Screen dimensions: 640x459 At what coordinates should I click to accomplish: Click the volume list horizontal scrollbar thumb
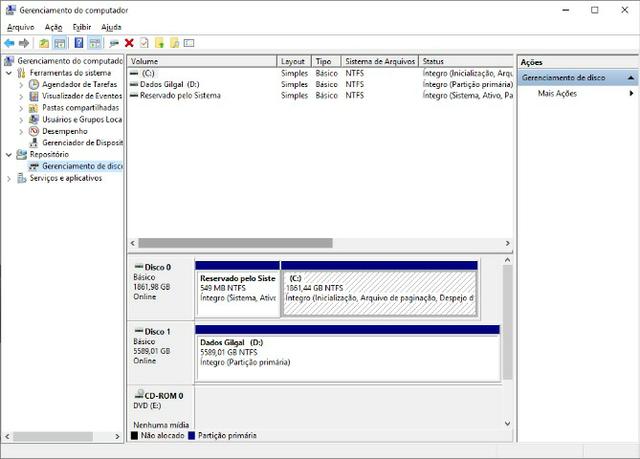(x=236, y=243)
